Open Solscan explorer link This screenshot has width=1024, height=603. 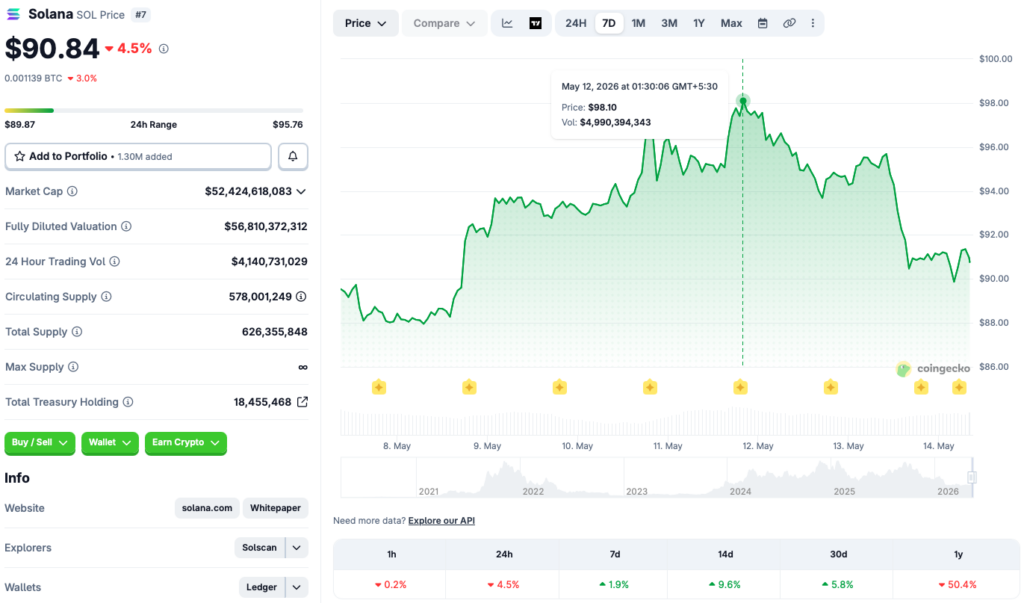259,547
